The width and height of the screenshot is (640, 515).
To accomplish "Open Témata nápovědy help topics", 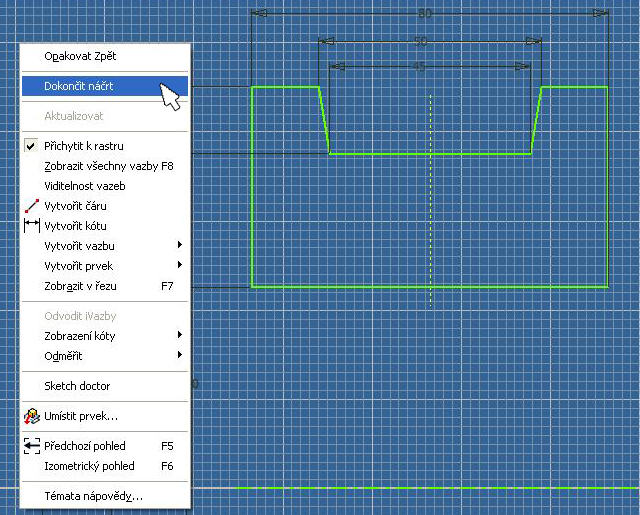I will tap(105, 496).
